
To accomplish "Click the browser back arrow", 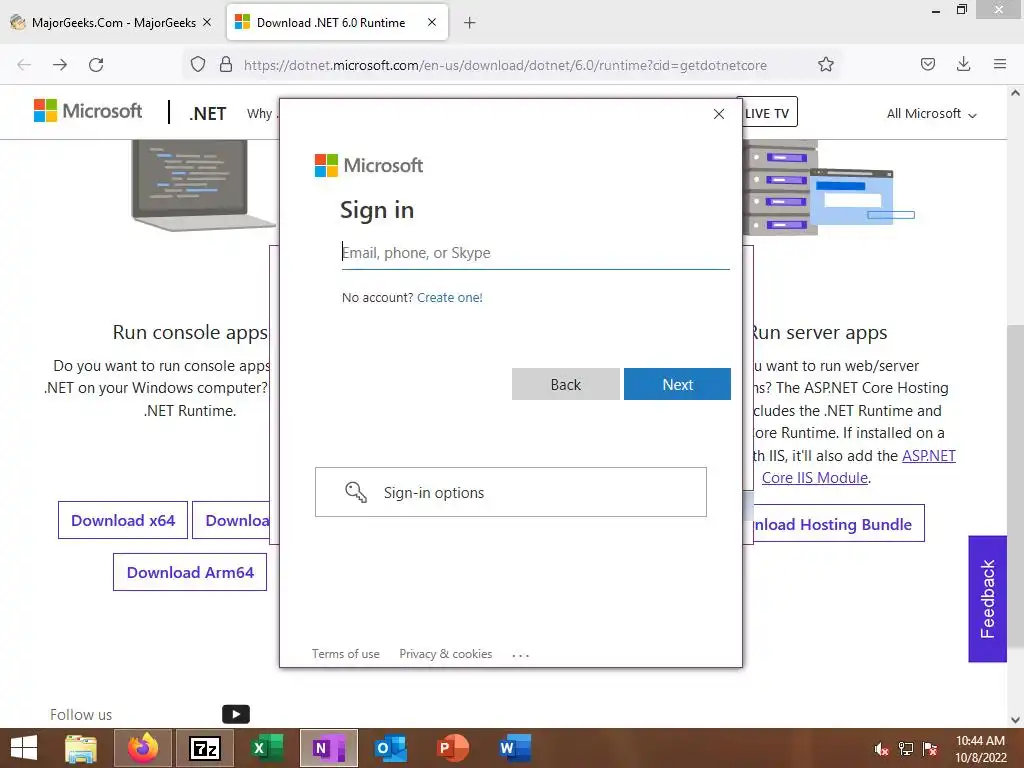I will (x=24, y=65).
